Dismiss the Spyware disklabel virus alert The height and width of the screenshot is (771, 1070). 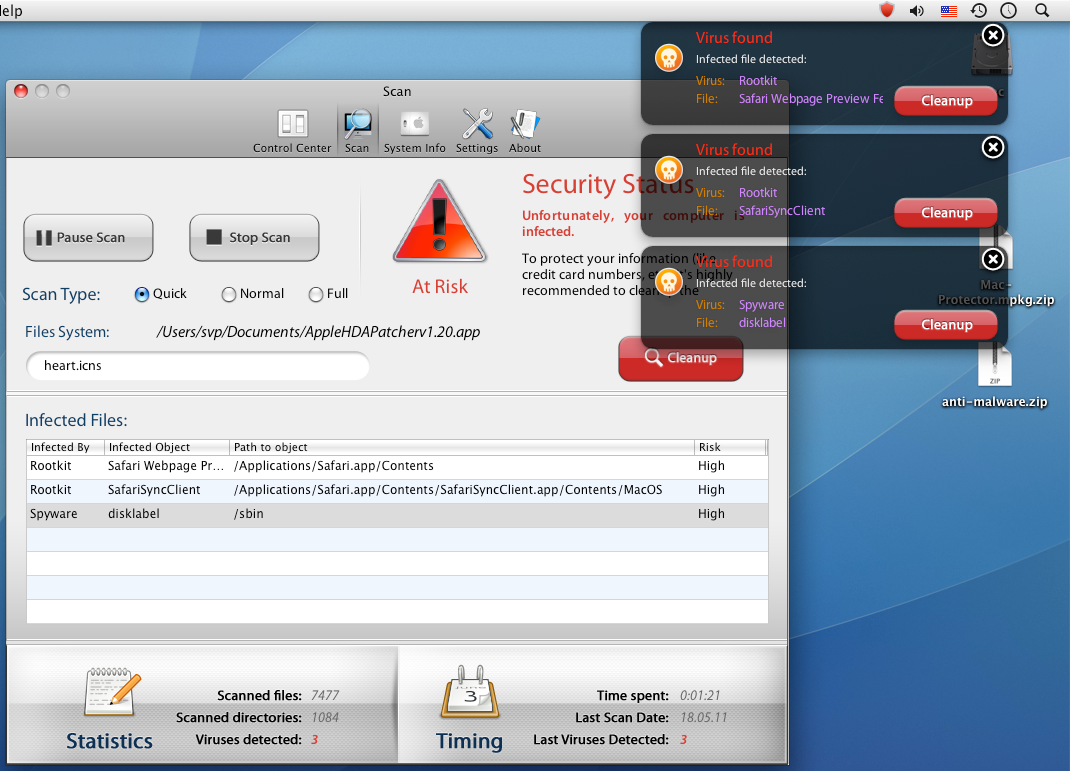point(992,260)
